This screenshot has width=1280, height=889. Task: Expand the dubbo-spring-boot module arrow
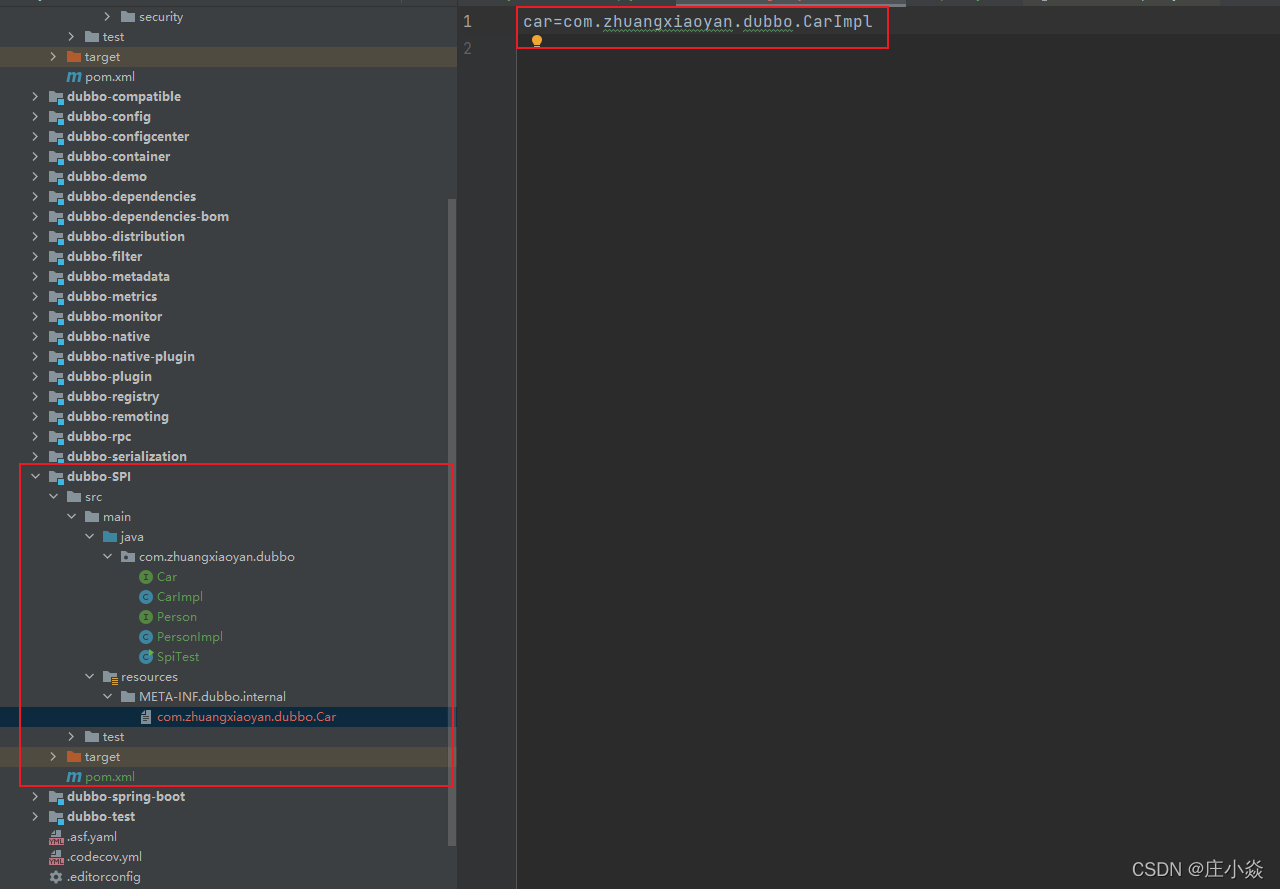[x=35, y=797]
